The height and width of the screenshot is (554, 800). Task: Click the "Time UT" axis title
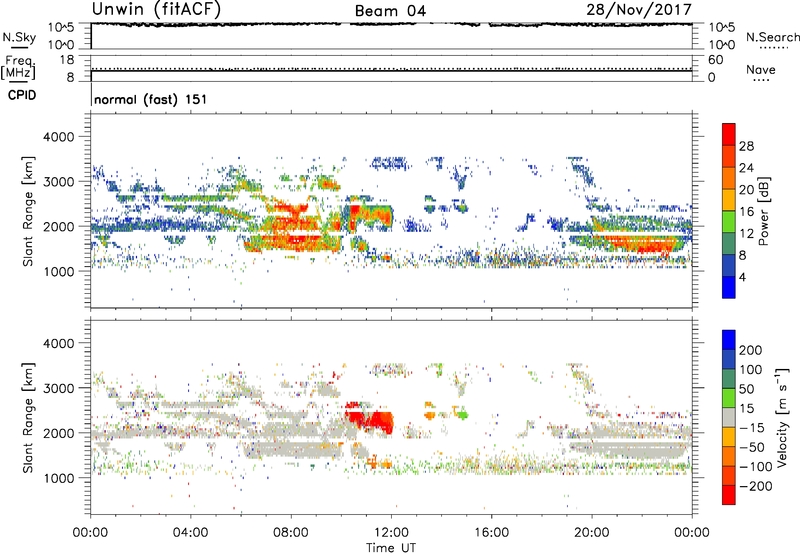(x=391, y=548)
